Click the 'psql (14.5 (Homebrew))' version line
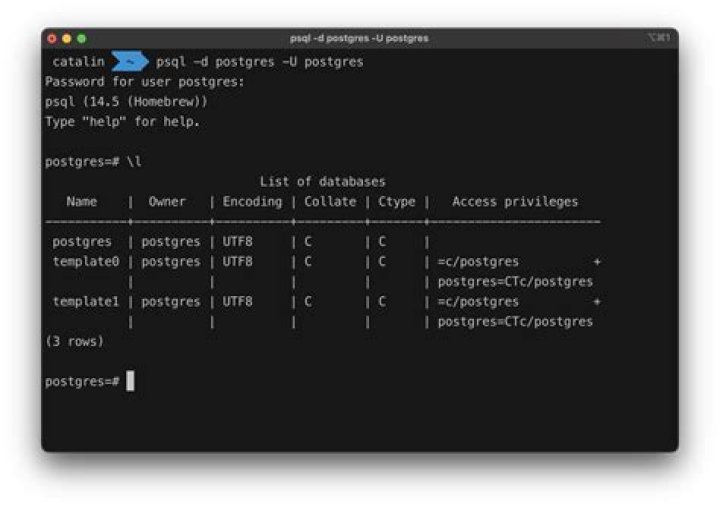 pyautogui.click(x=126, y=102)
